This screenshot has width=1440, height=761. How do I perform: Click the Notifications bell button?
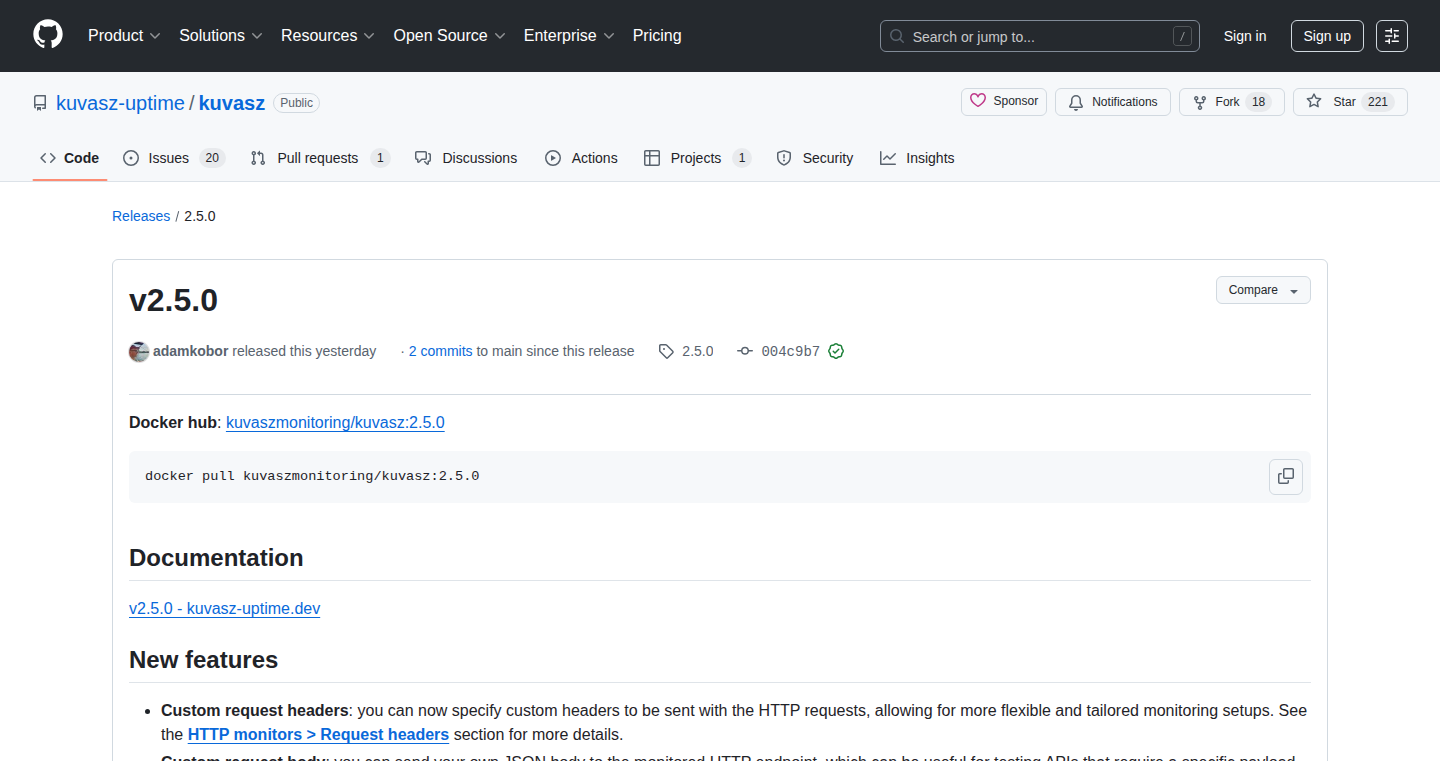point(1113,102)
